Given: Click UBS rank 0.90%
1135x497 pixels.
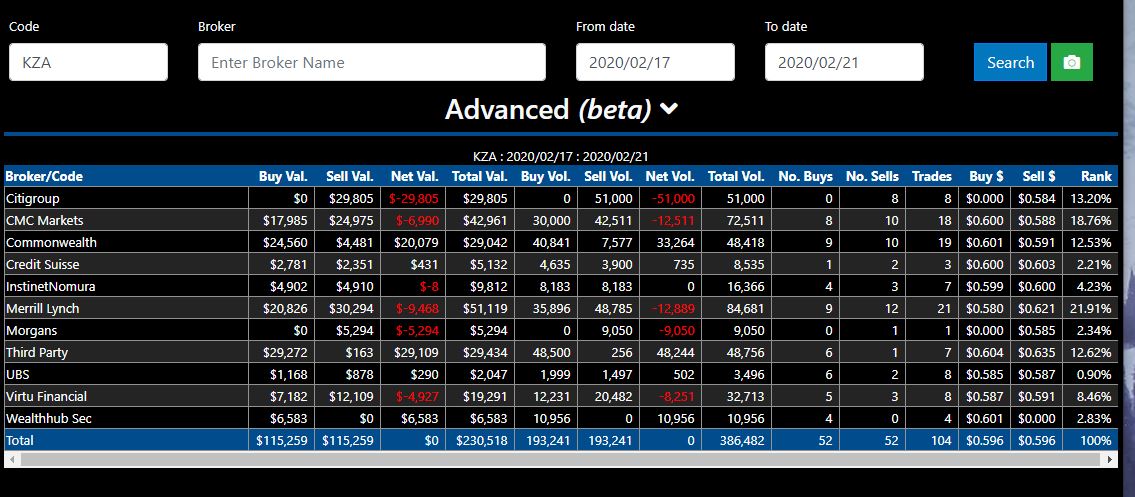Looking at the screenshot, I should 1096,375.
